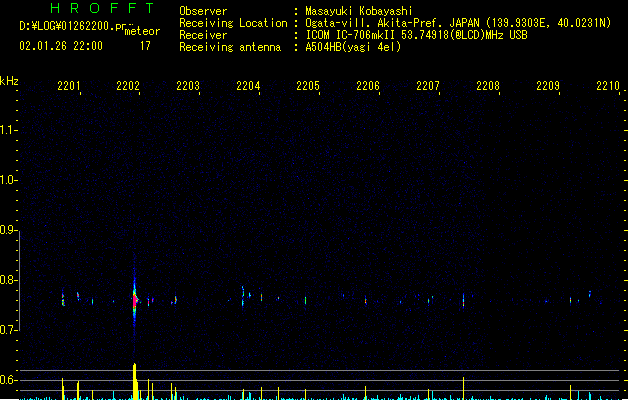Click the 0.6 kHz frequency label

pyautogui.click(x=8, y=380)
